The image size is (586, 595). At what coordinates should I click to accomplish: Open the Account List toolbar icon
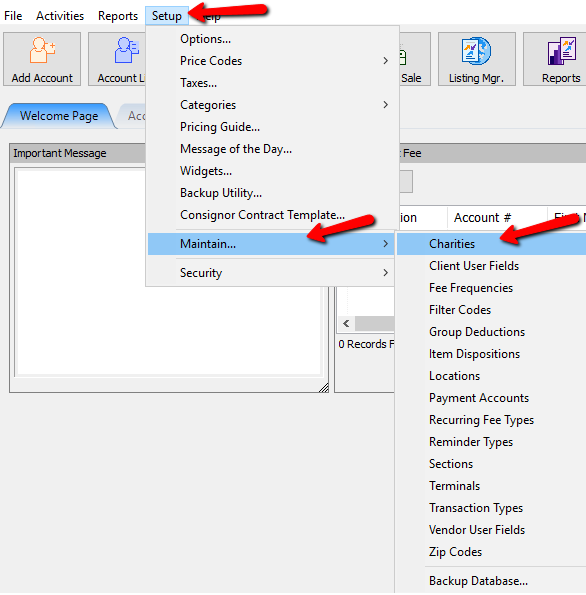coord(117,59)
